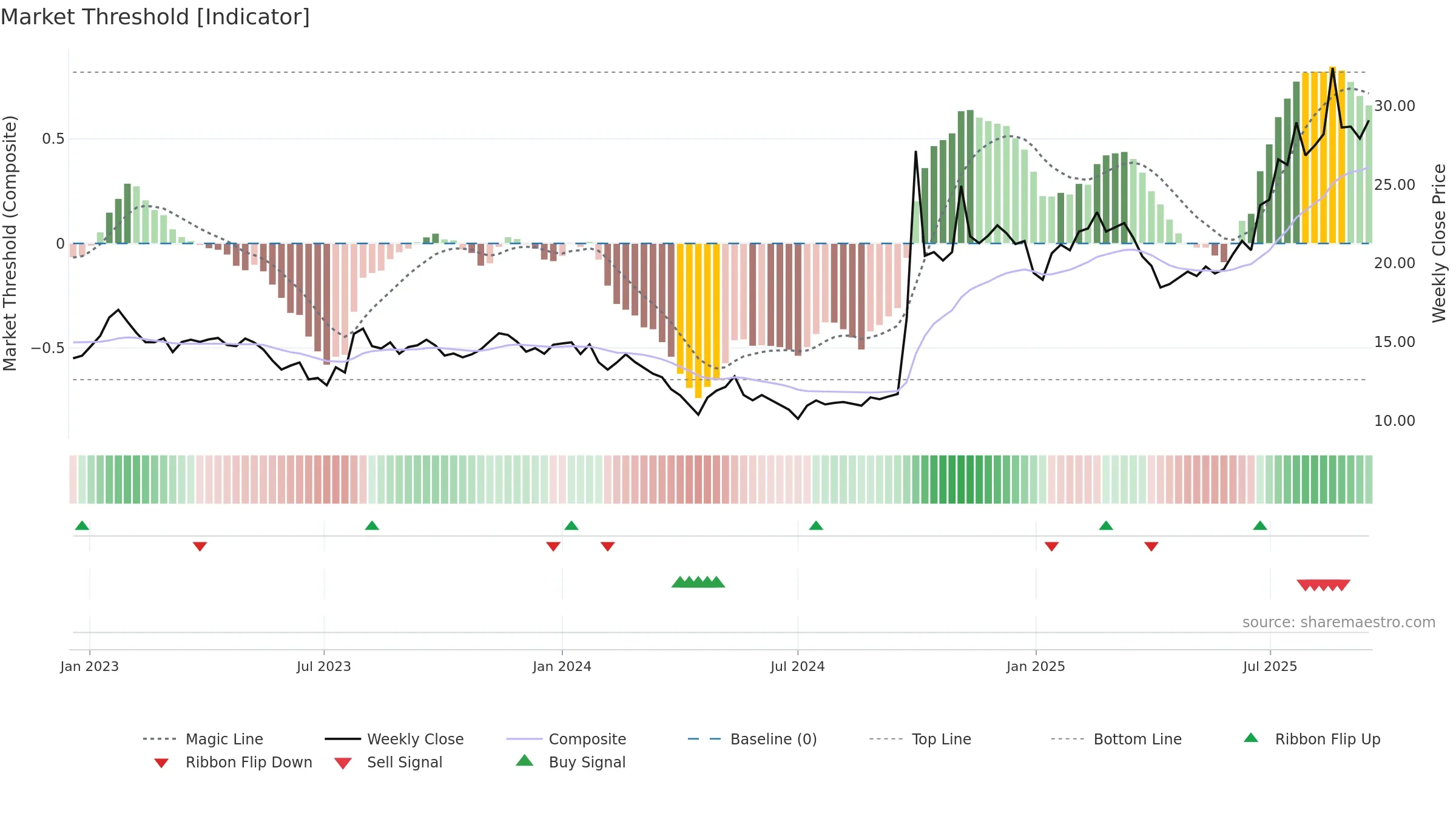Click the Weekly Close Price axis title

click(x=1439, y=243)
